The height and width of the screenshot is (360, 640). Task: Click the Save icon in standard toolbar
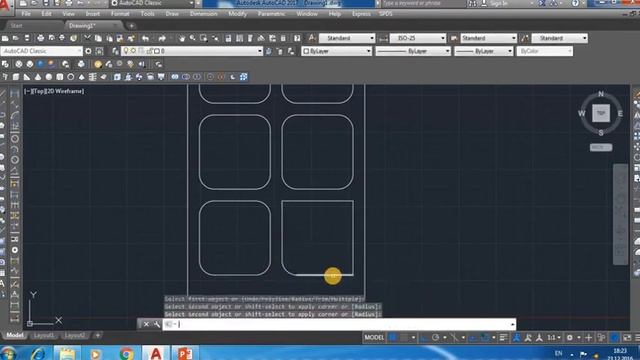pos(27,38)
